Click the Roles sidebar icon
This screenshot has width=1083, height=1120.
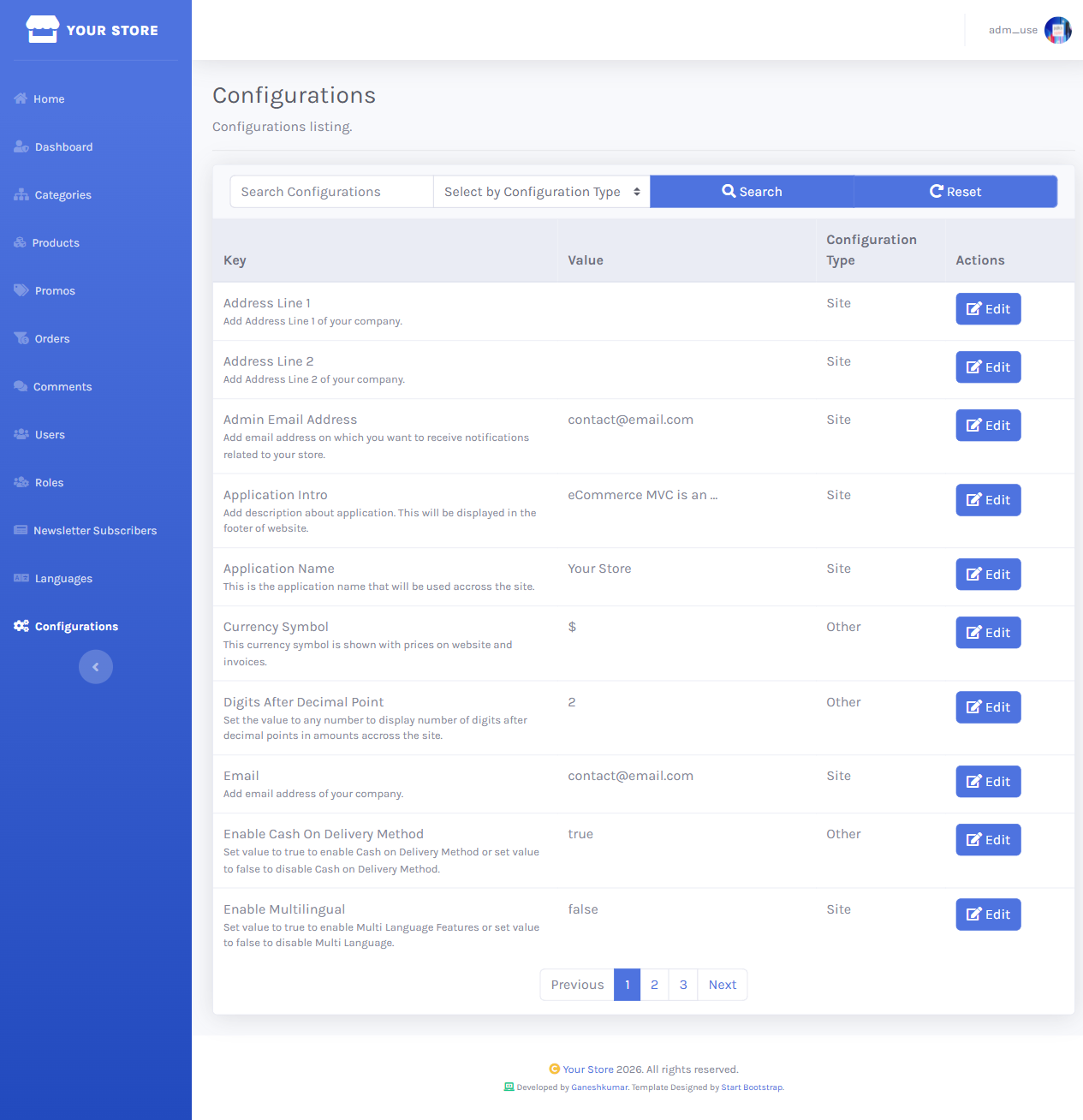pos(21,482)
